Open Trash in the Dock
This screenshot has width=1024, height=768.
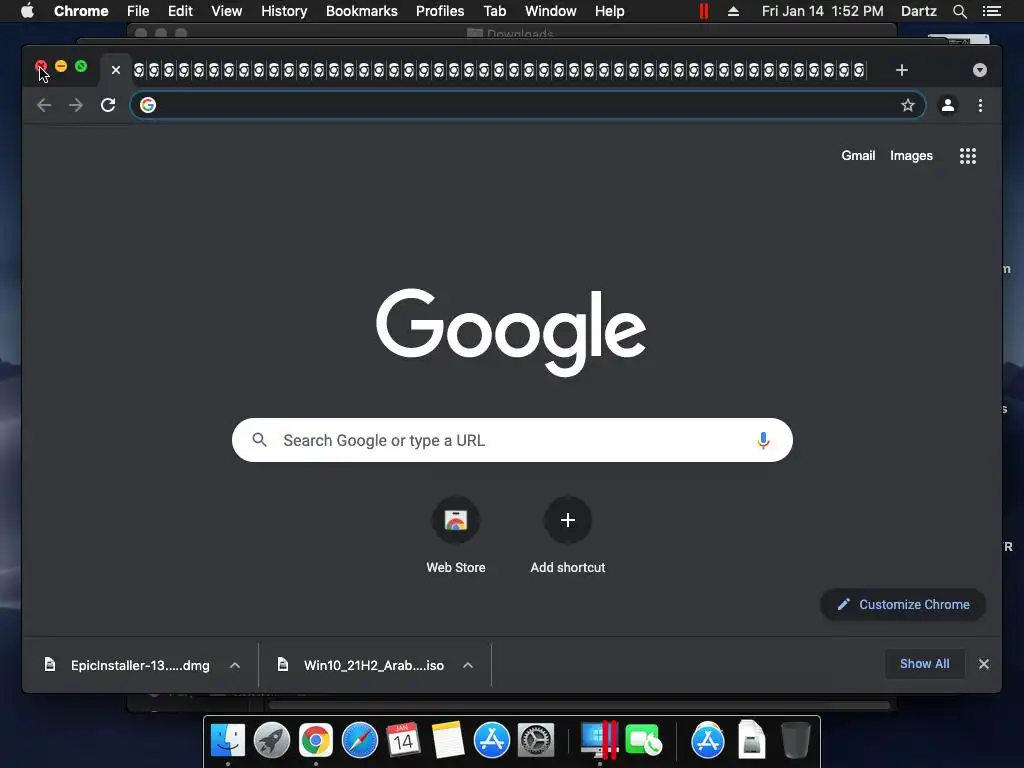[x=795, y=741]
